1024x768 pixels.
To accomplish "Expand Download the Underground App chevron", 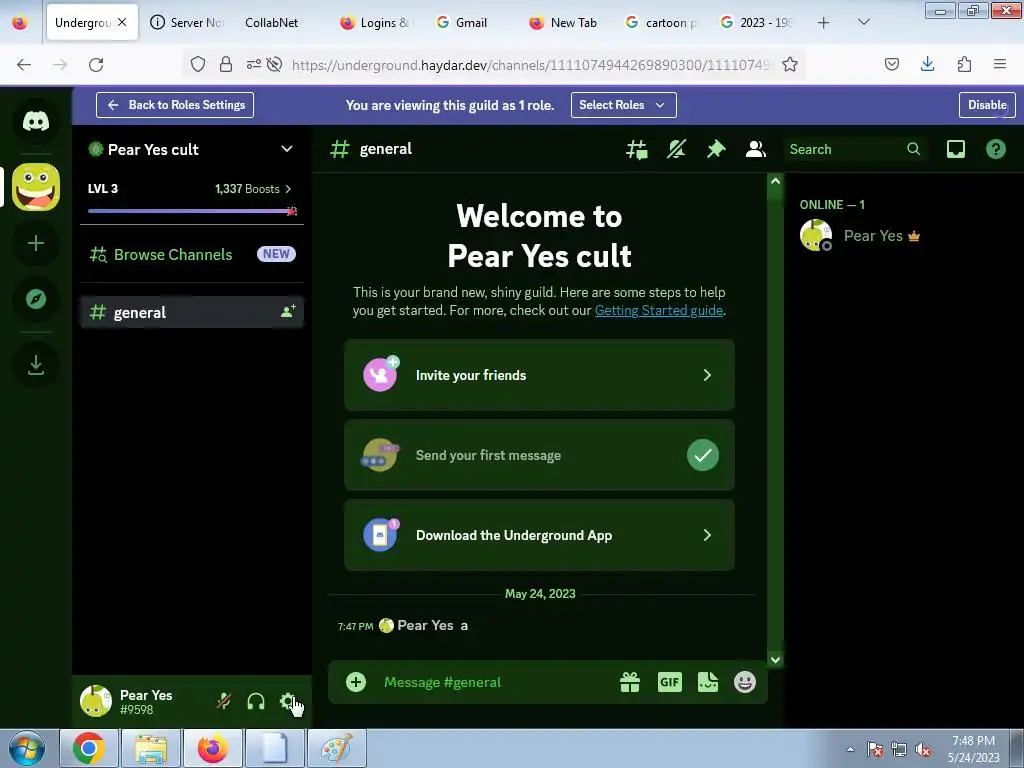I will coord(707,536).
